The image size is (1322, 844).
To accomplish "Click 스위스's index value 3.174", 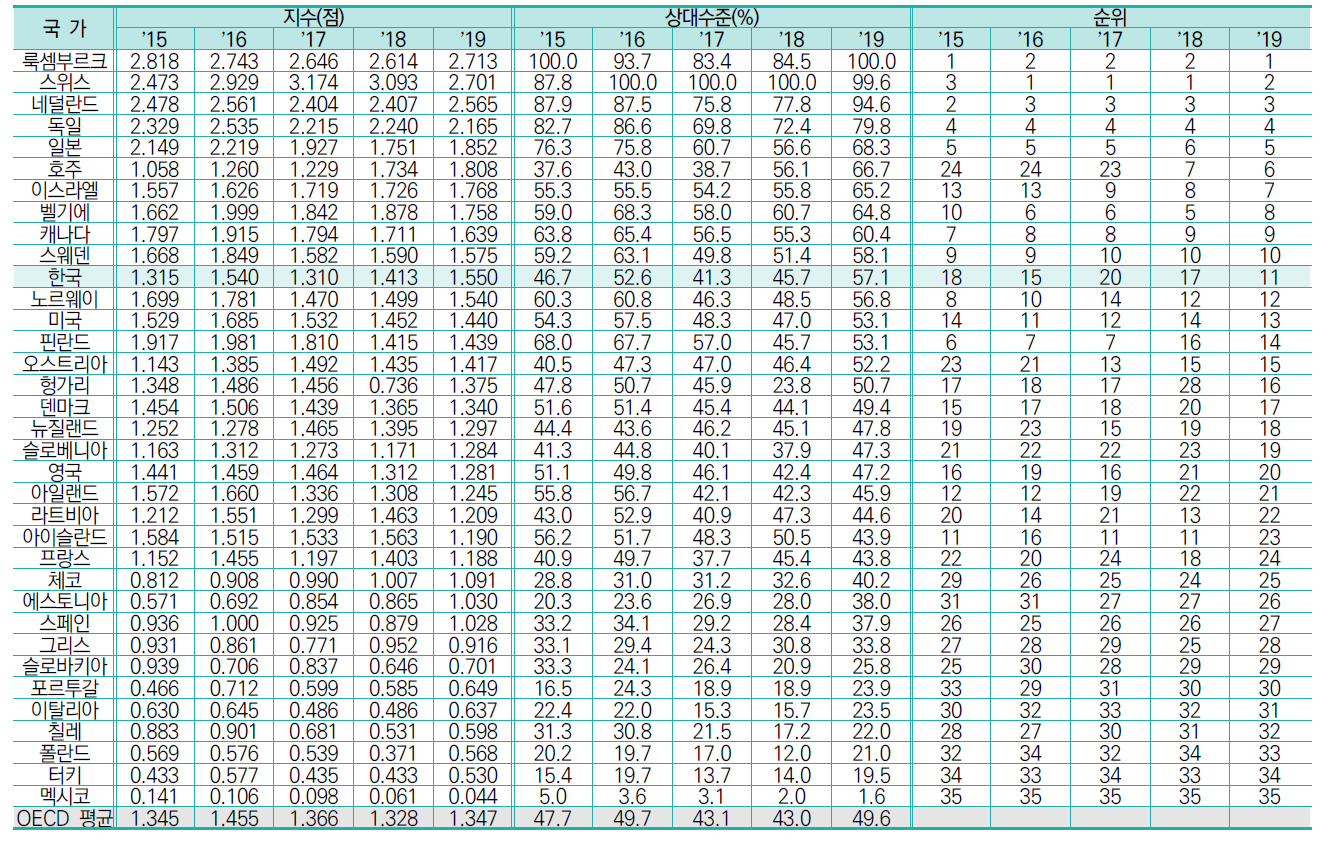I will (x=313, y=82).
